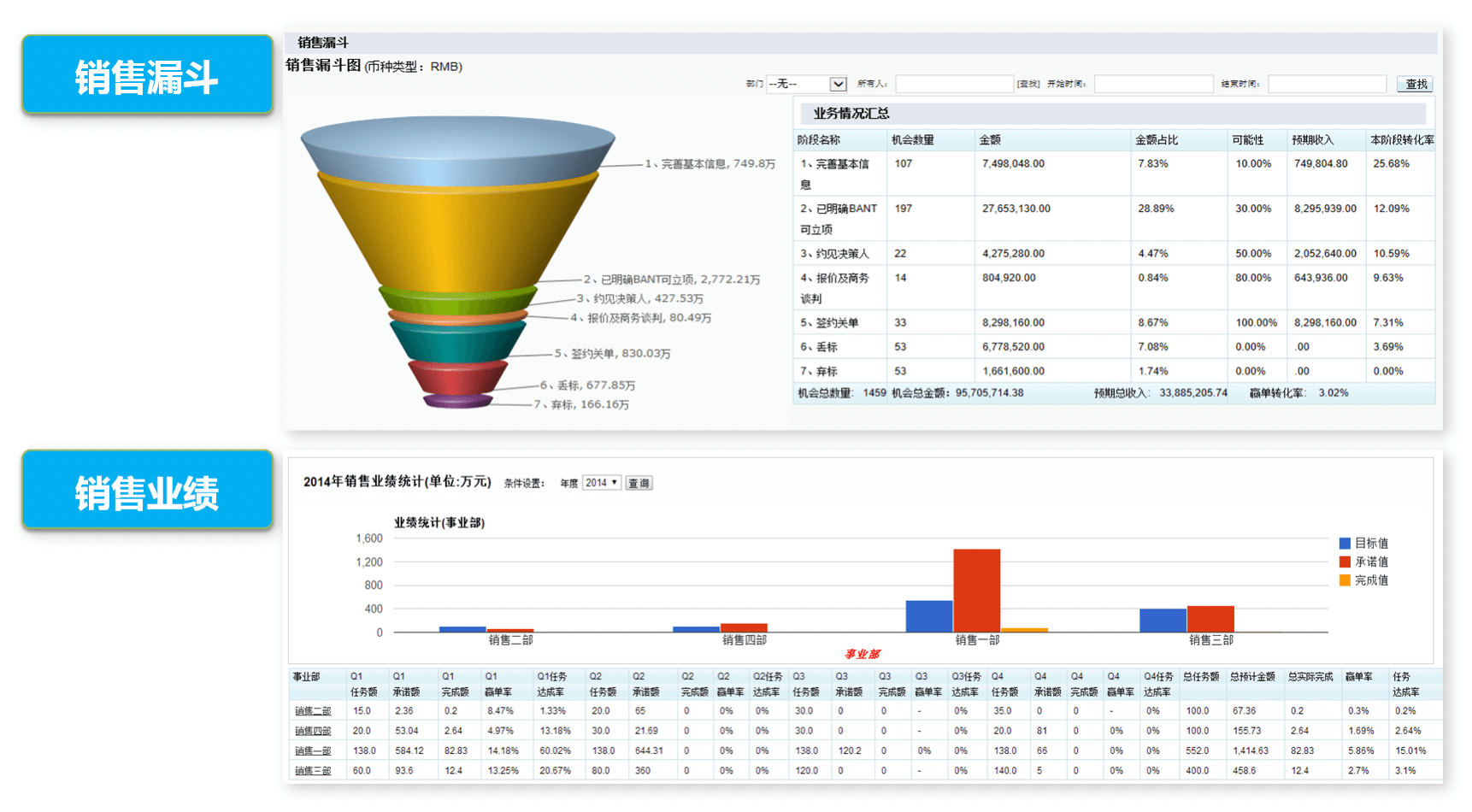The height and width of the screenshot is (812, 1472).
Task: Click the amount 27,653,130.00 cell
Action: 1016,209
